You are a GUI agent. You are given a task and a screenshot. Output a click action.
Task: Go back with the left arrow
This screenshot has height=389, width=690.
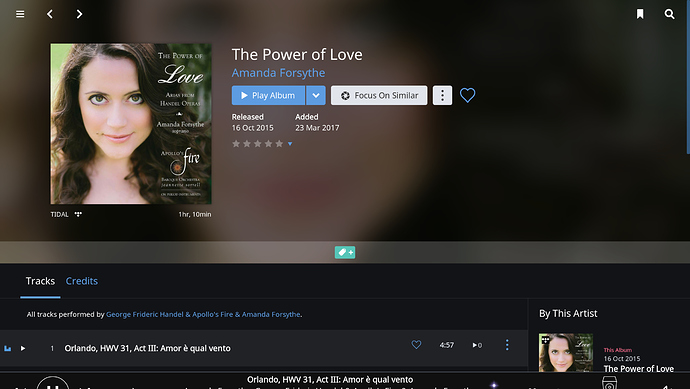pyautogui.click(x=50, y=14)
